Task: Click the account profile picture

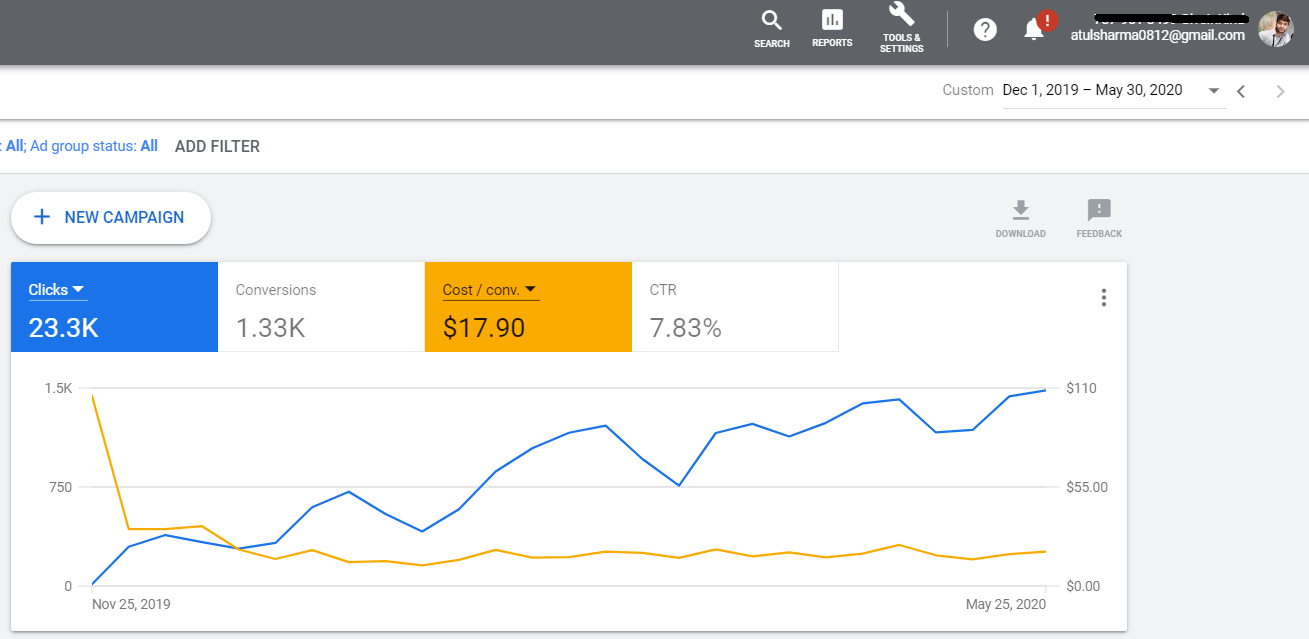Action: 1275,30
